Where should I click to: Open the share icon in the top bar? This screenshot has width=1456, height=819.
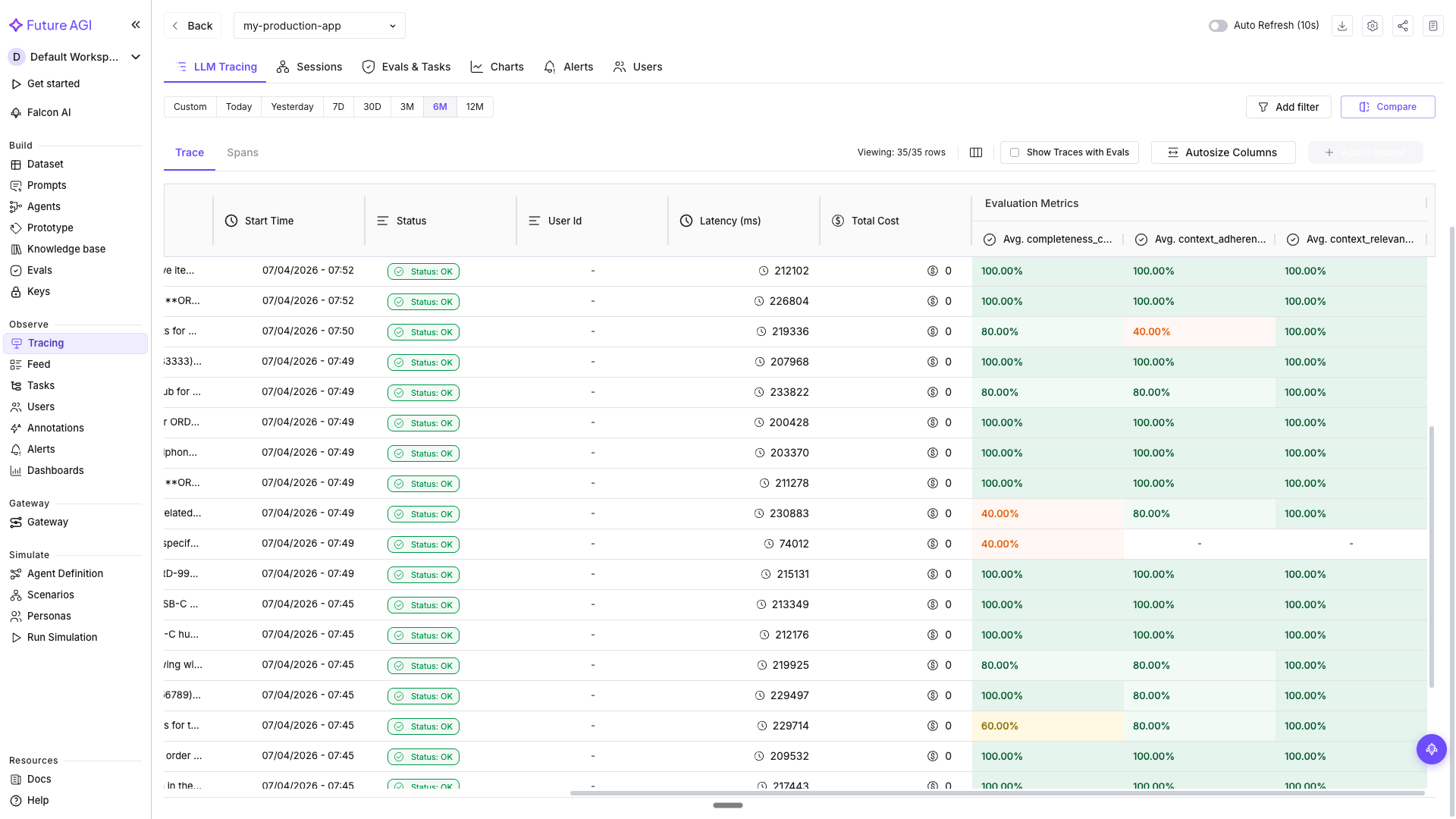[1403, 25]
